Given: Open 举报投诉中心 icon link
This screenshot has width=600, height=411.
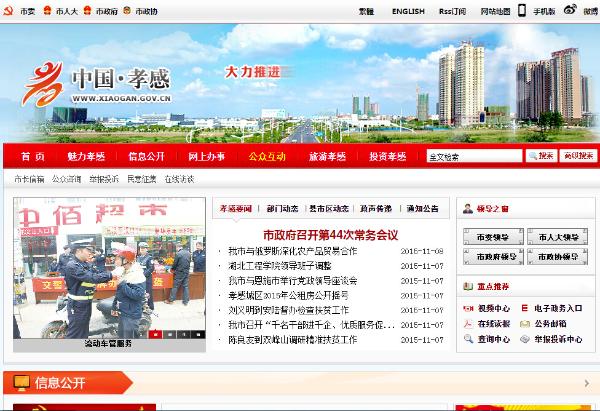Looking at the screenshot, I should [x=525, y=339].
